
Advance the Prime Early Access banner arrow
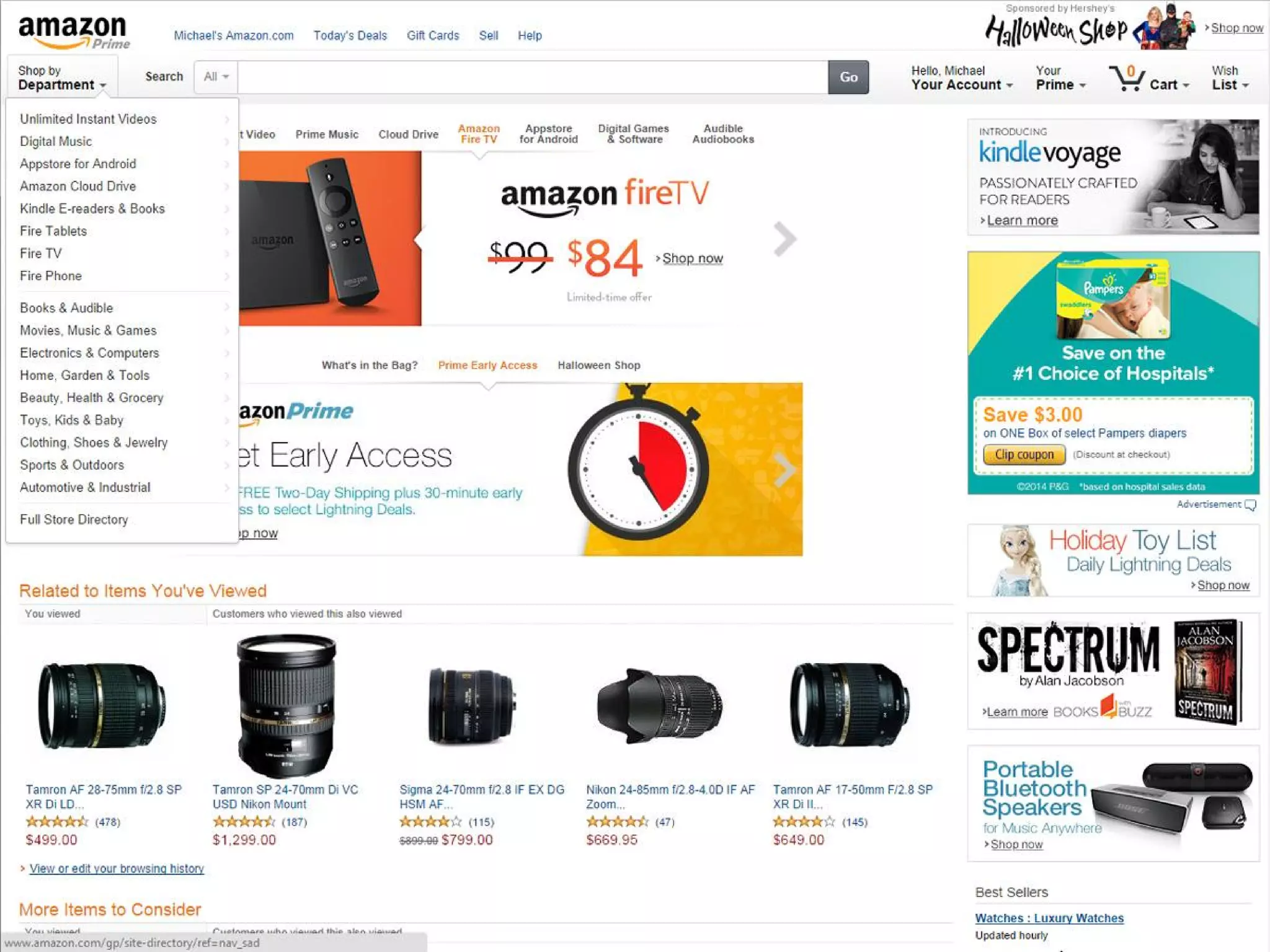pyautogui.click(x=784, y=470)
